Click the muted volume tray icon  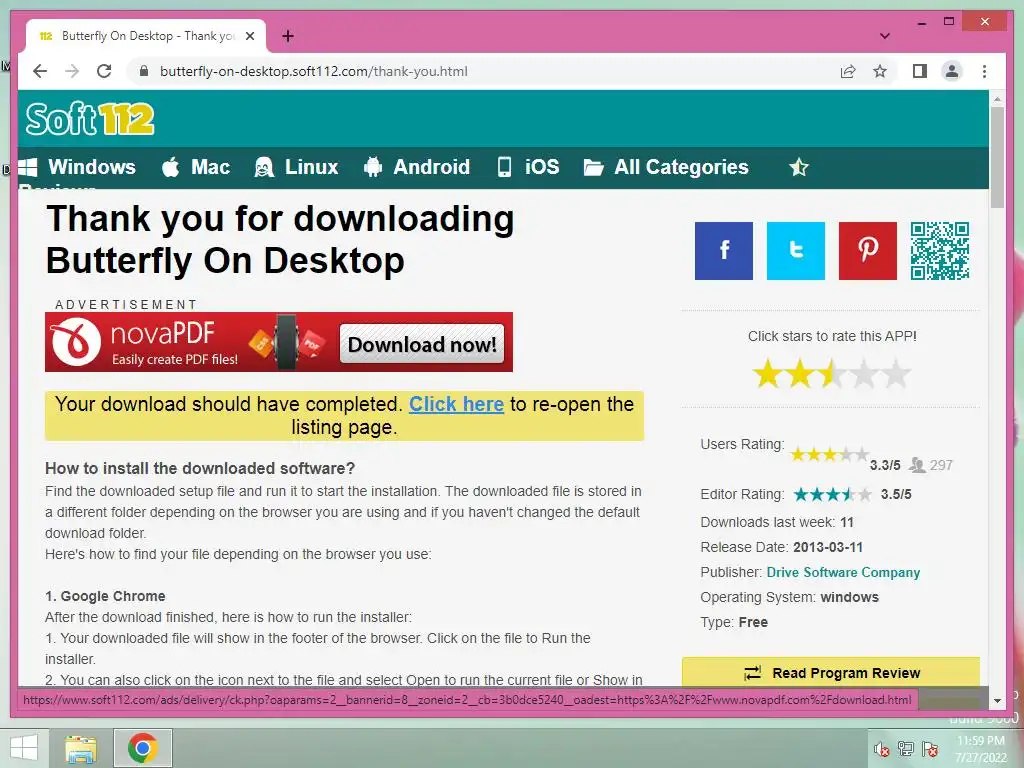pos(882,749)
